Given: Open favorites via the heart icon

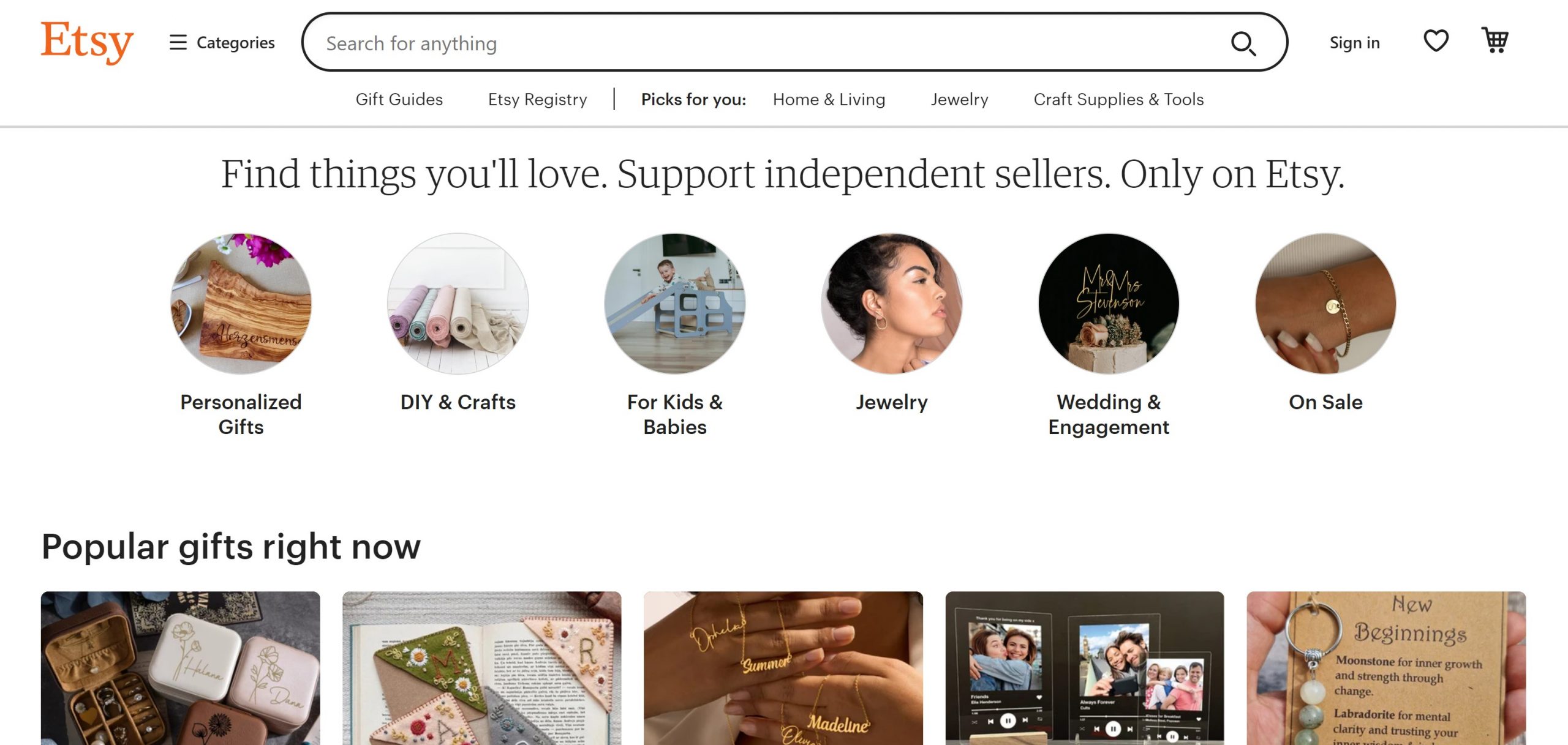Looking at the screenshot, I should point(1436,41).
